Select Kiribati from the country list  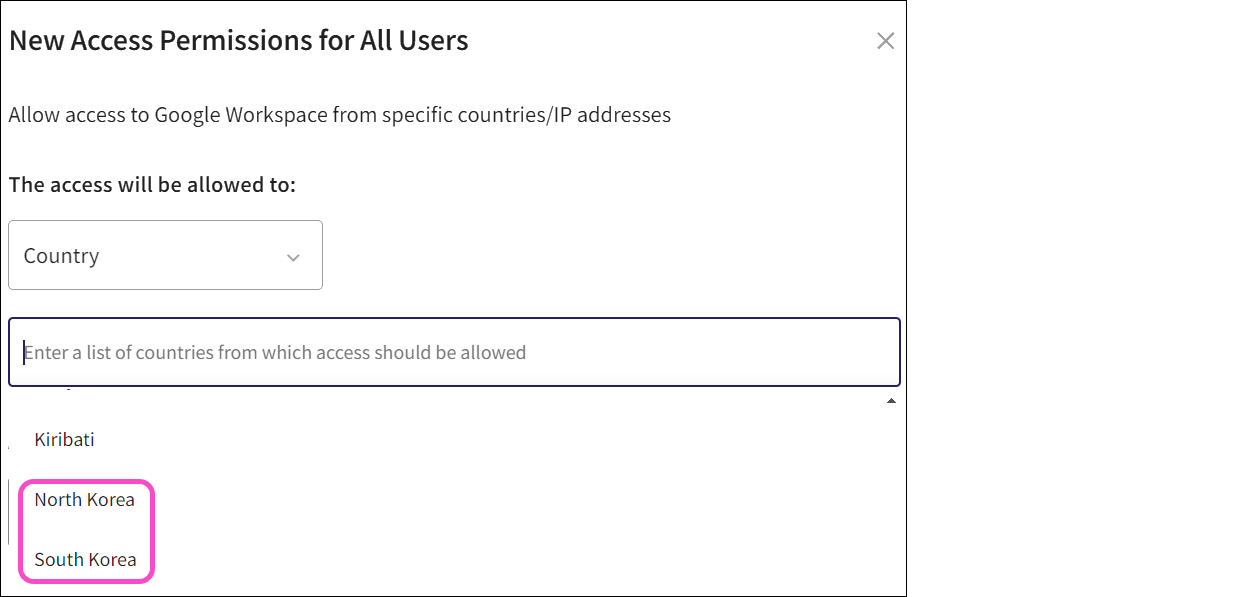65,439
